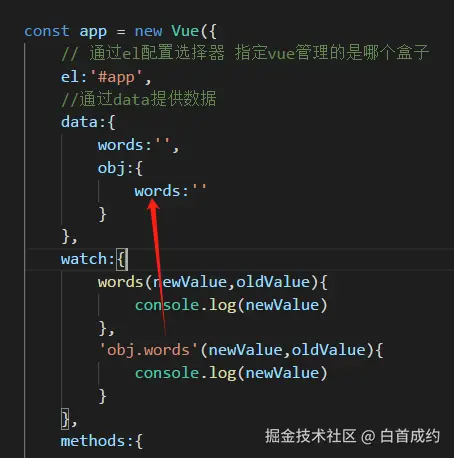Click the Chinese comment about el selector
454x458 pixels.
coord(245,53)
